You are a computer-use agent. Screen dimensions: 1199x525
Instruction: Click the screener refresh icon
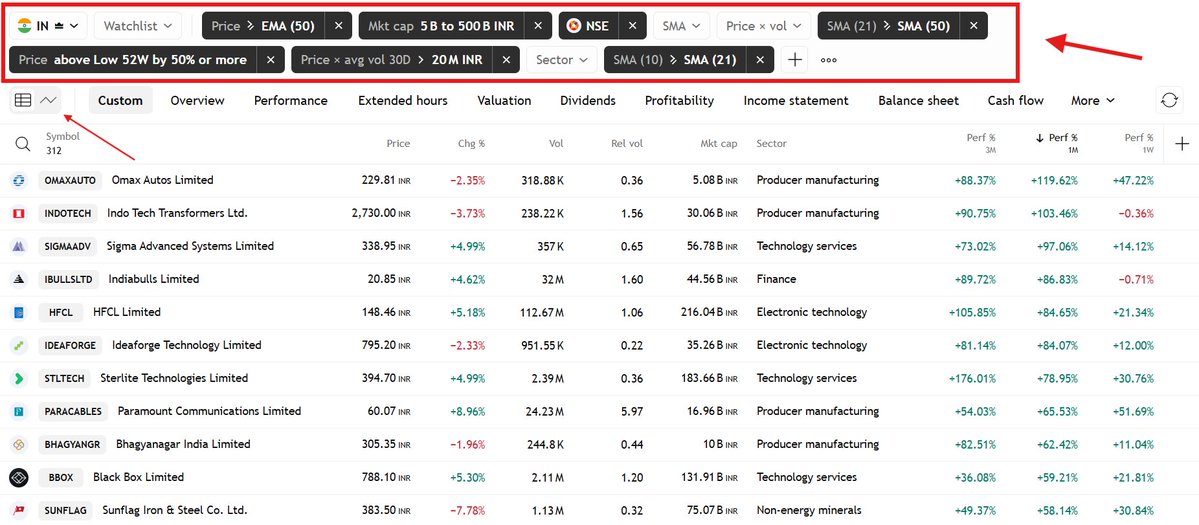click(x=1169, y=100)
